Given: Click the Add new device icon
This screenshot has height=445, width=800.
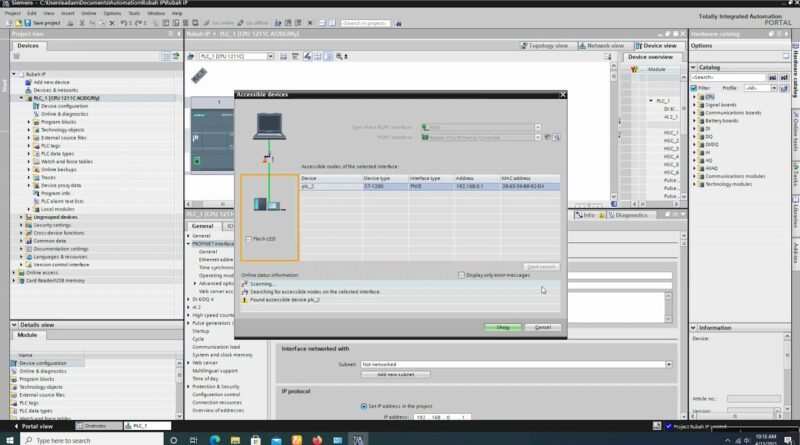Looking at the screenshot, I should tap(29, 82).
